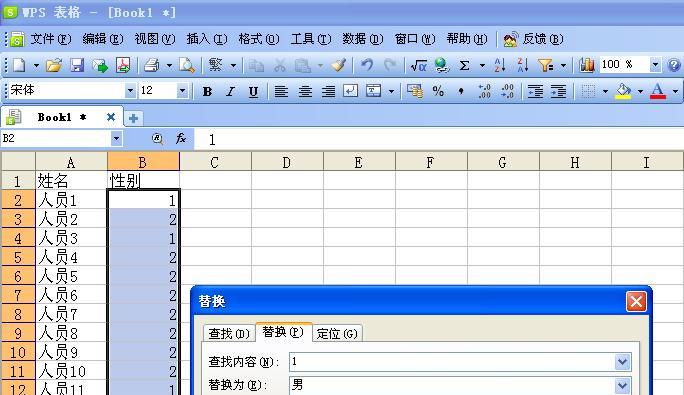Close the Book1 document tab
Viewport: 684px width, 395px height.
click(x=111, y=117)
